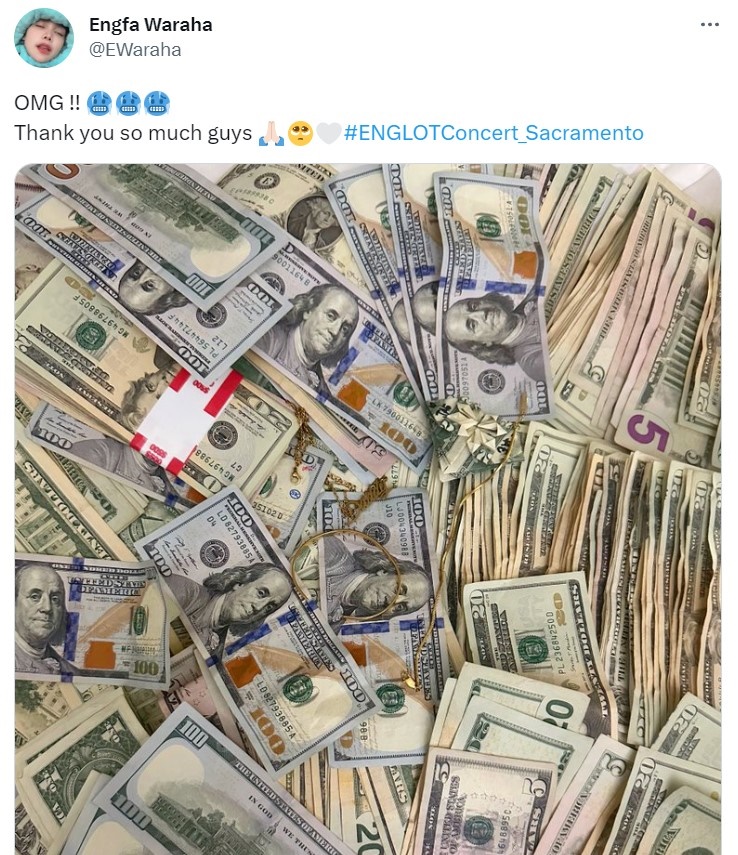
Task: Click the white heart emoji
Action: tap(329, 133)
